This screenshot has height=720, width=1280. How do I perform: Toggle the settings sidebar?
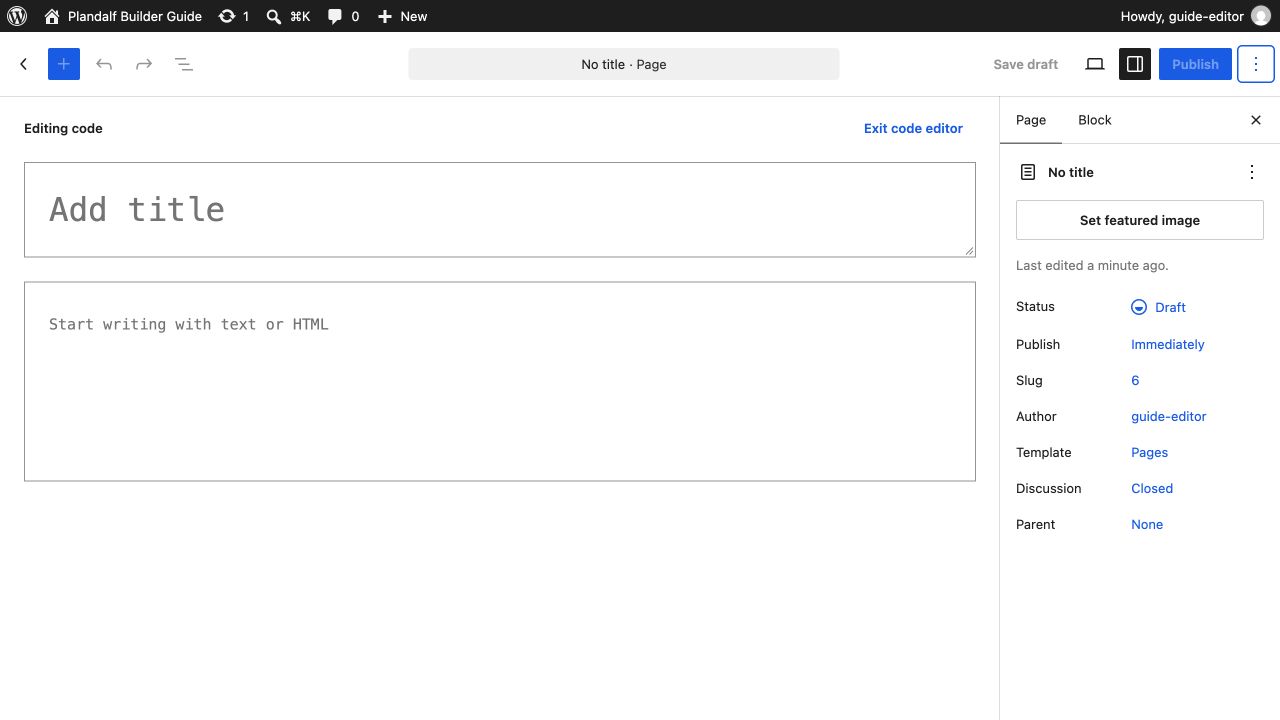click(1135, 64)
